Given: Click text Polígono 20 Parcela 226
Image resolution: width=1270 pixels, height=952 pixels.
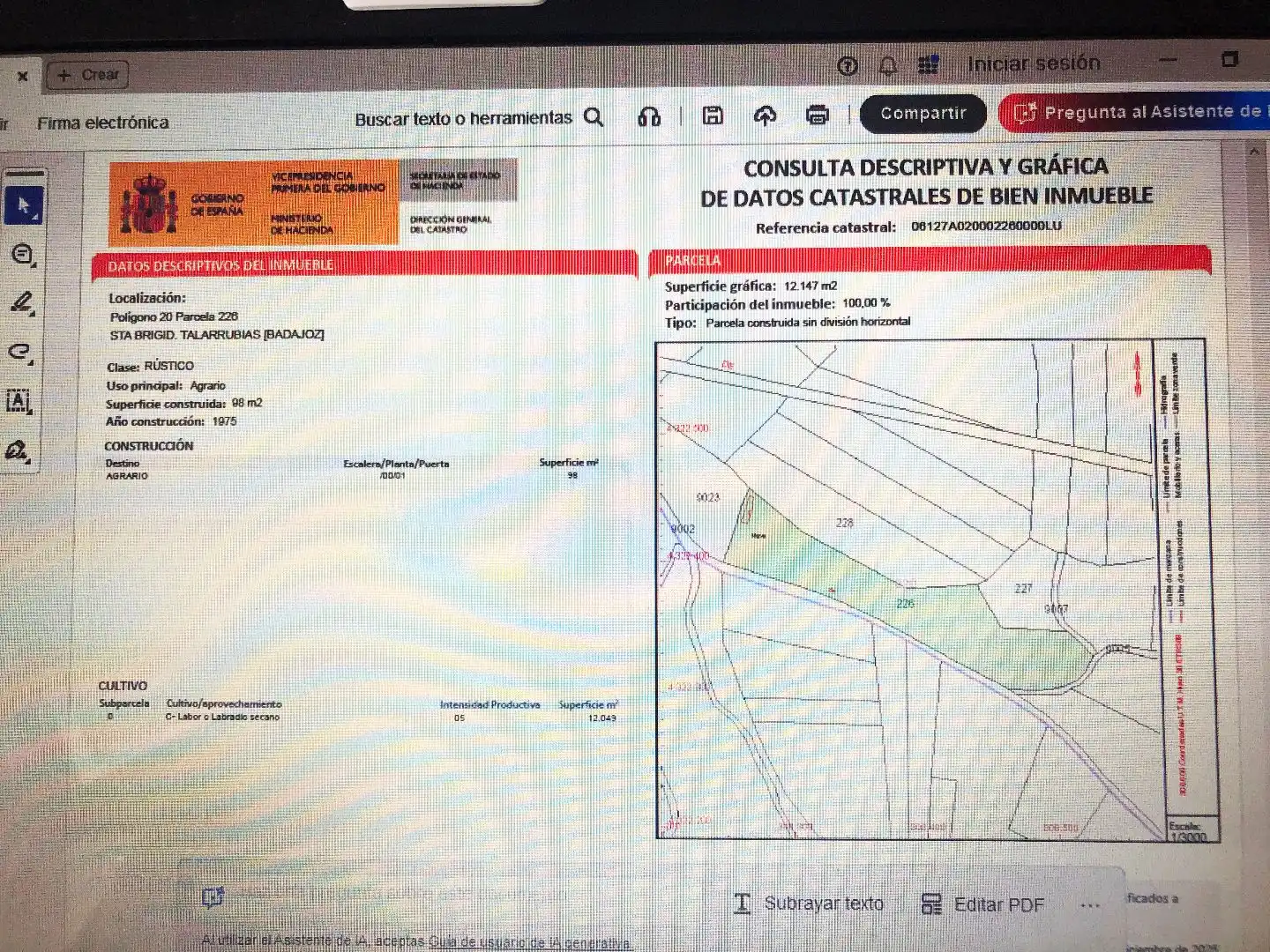Looking at the screenshot, I should (174, 316).
